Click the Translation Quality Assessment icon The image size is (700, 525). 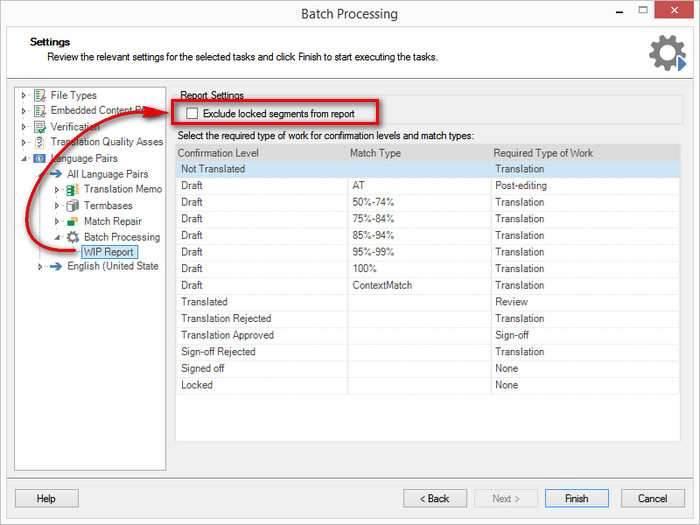(x=40, y=142)
